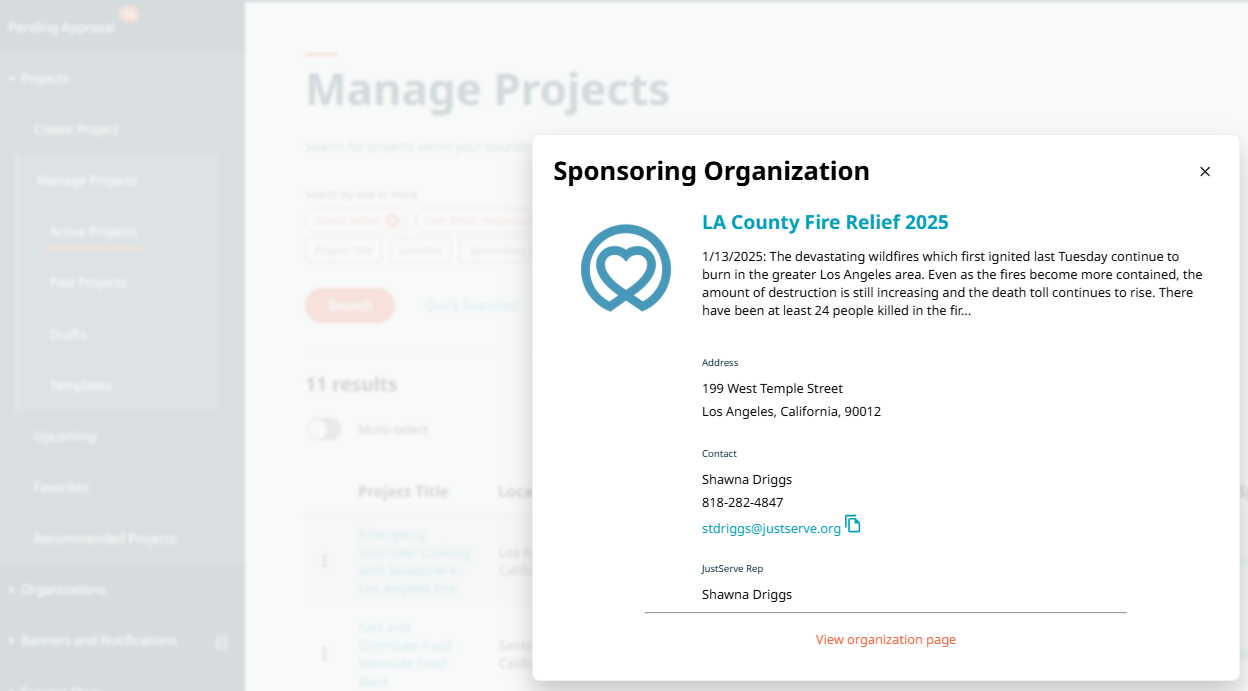Expand the Organizations sidebar section
This screenshot has height=691, width=1248.
point(11,590)
